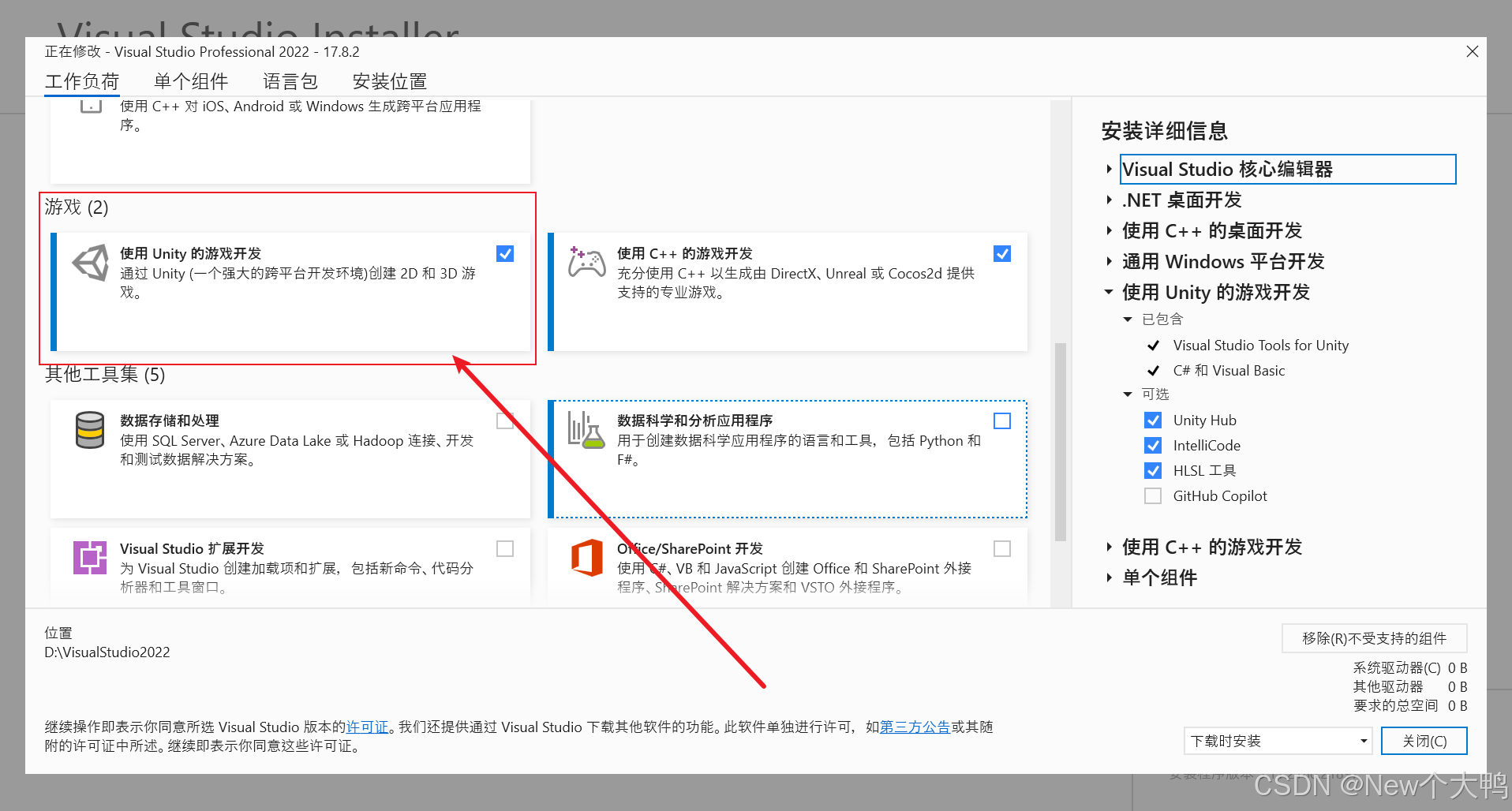Click the 其他工具集 (5) category heading
The height and width of the screenshot is (811, 1512).
[x=105, y=374]
